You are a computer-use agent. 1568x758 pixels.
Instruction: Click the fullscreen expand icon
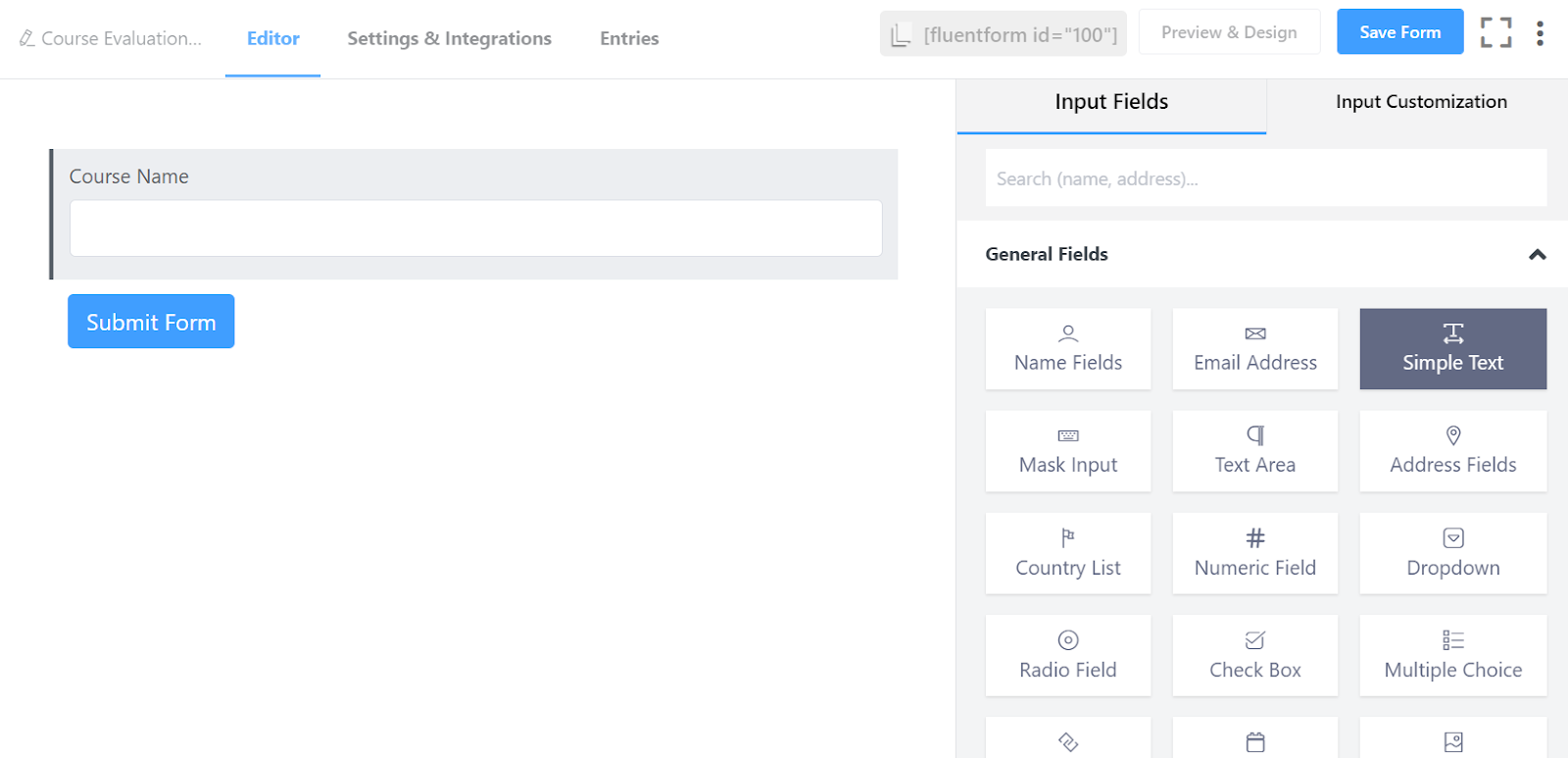point(1495,32)
